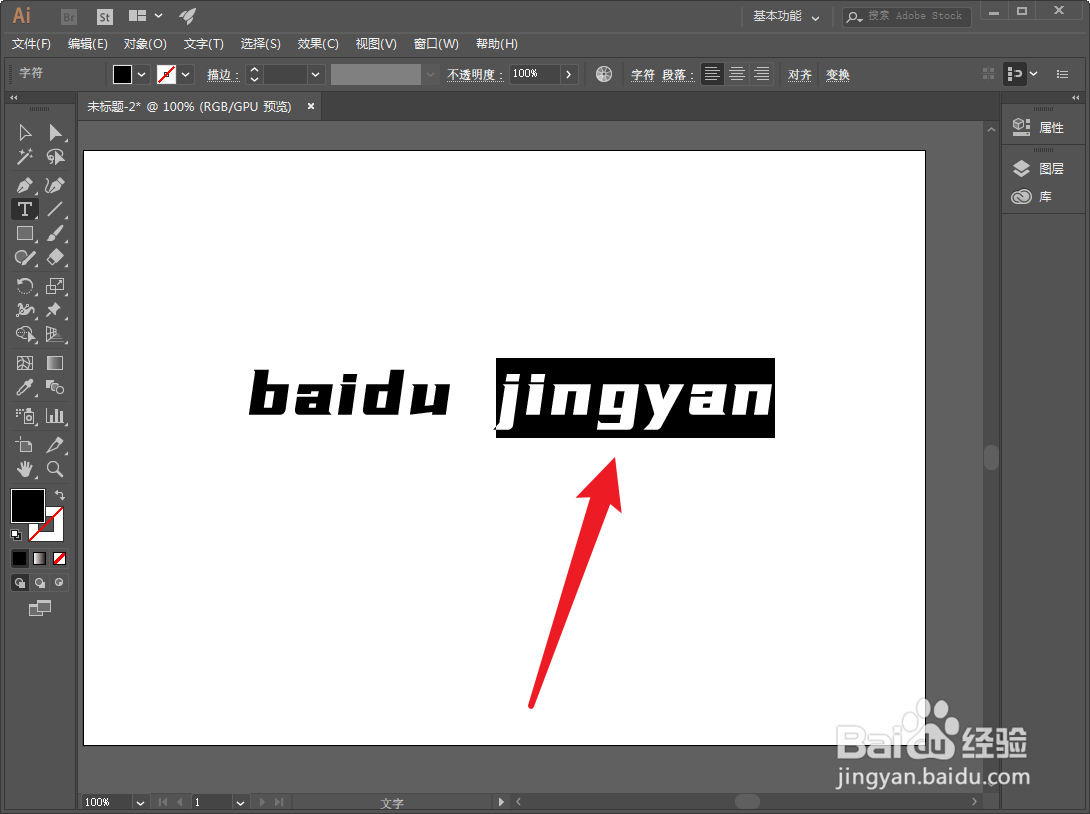Pick the Magic Wand tool
Screen dimensions: 1090x814
(25, 156)
